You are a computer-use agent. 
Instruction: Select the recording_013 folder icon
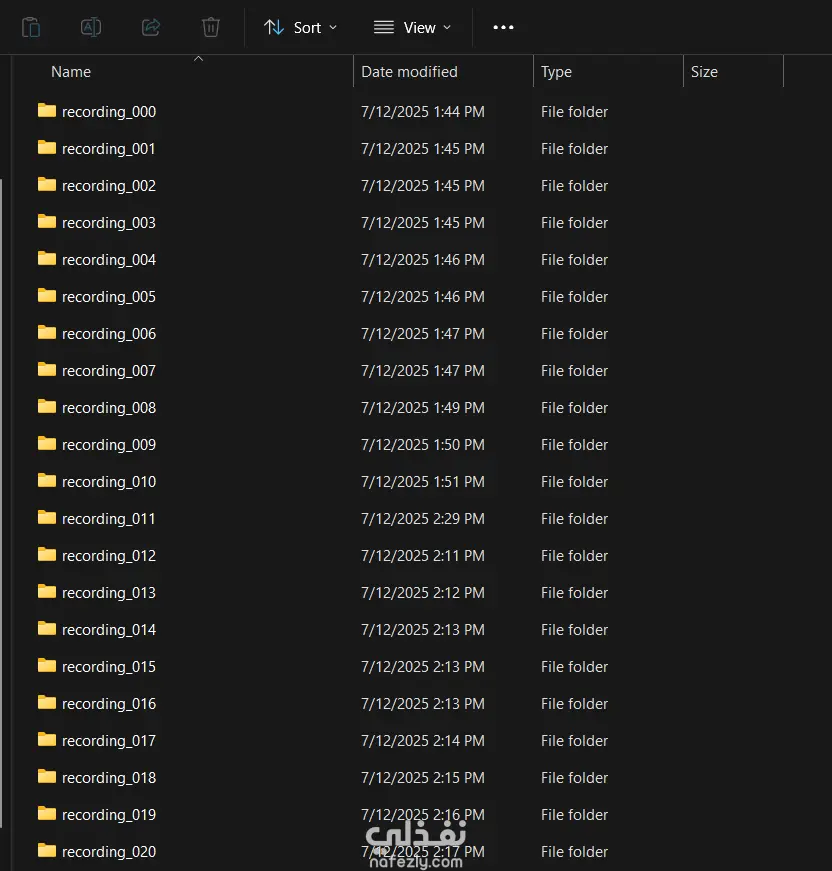[x=47, y=592]
